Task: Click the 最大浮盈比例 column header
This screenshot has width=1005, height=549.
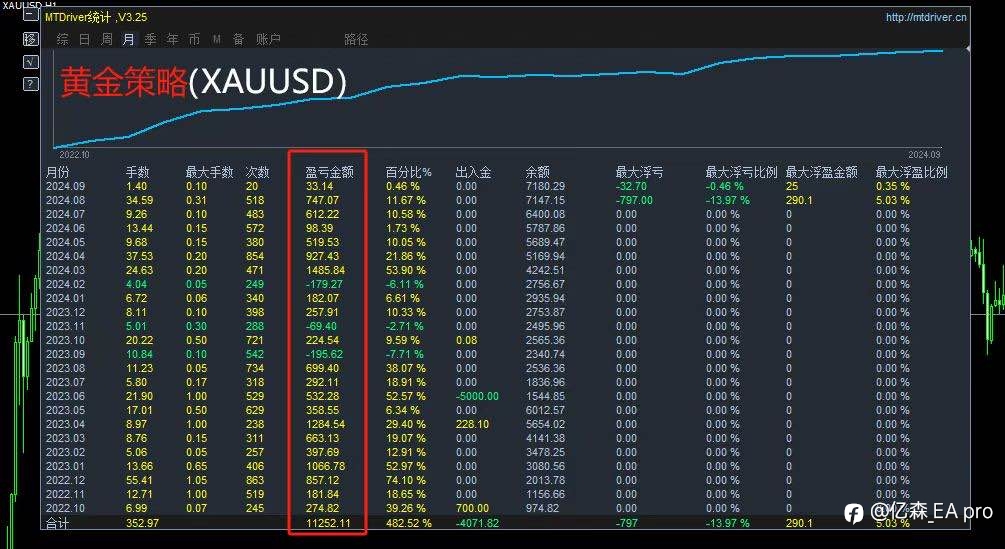Action: (x=911, y=172)
